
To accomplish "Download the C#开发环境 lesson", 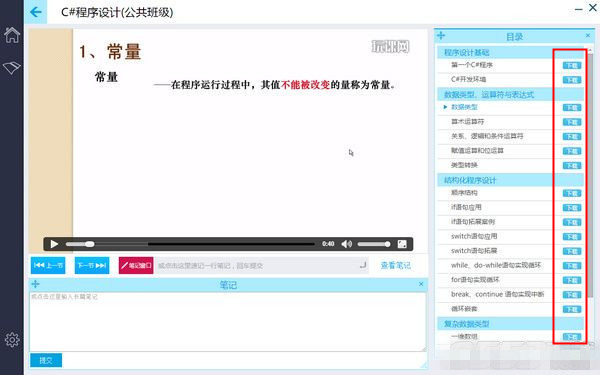I will point(572,80).
